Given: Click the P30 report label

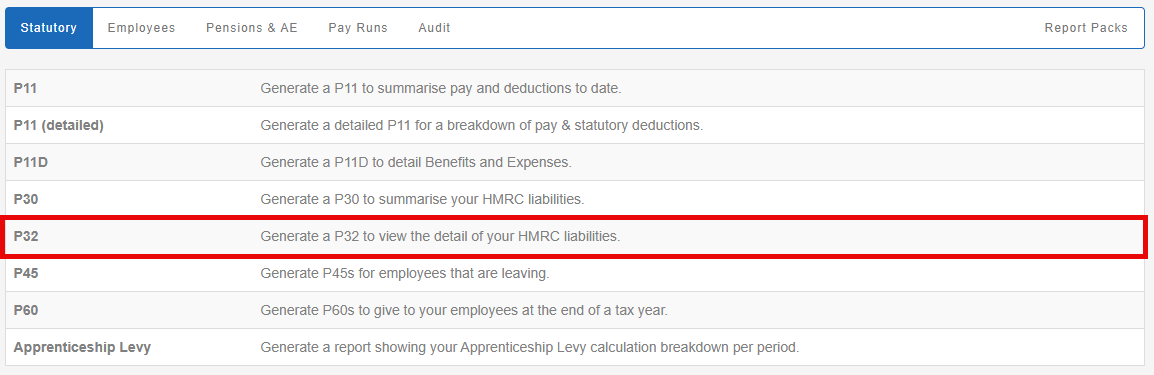Looking at the screenshot, I should click(26, 199).
